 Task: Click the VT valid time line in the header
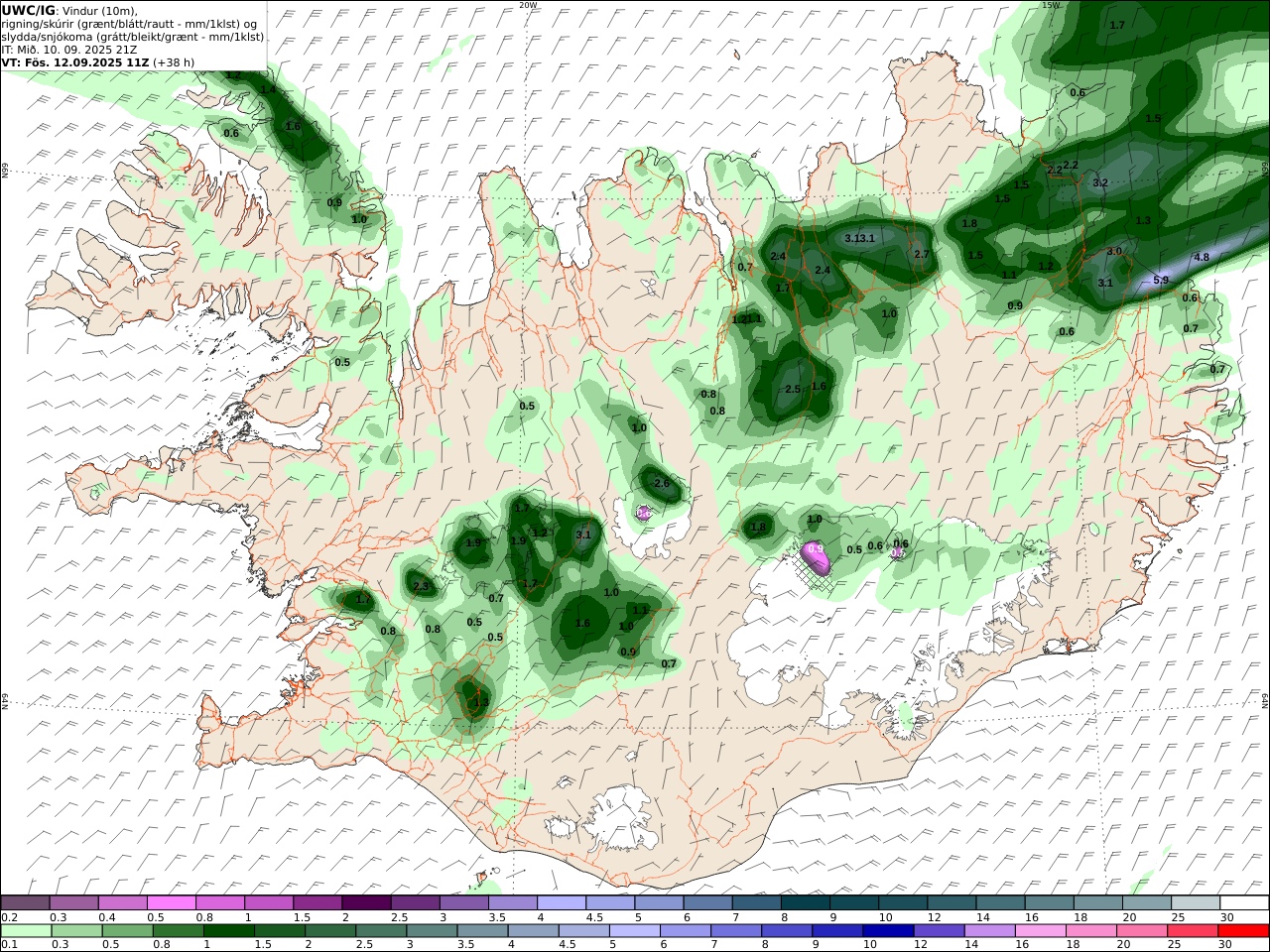(x=98, y=61)
